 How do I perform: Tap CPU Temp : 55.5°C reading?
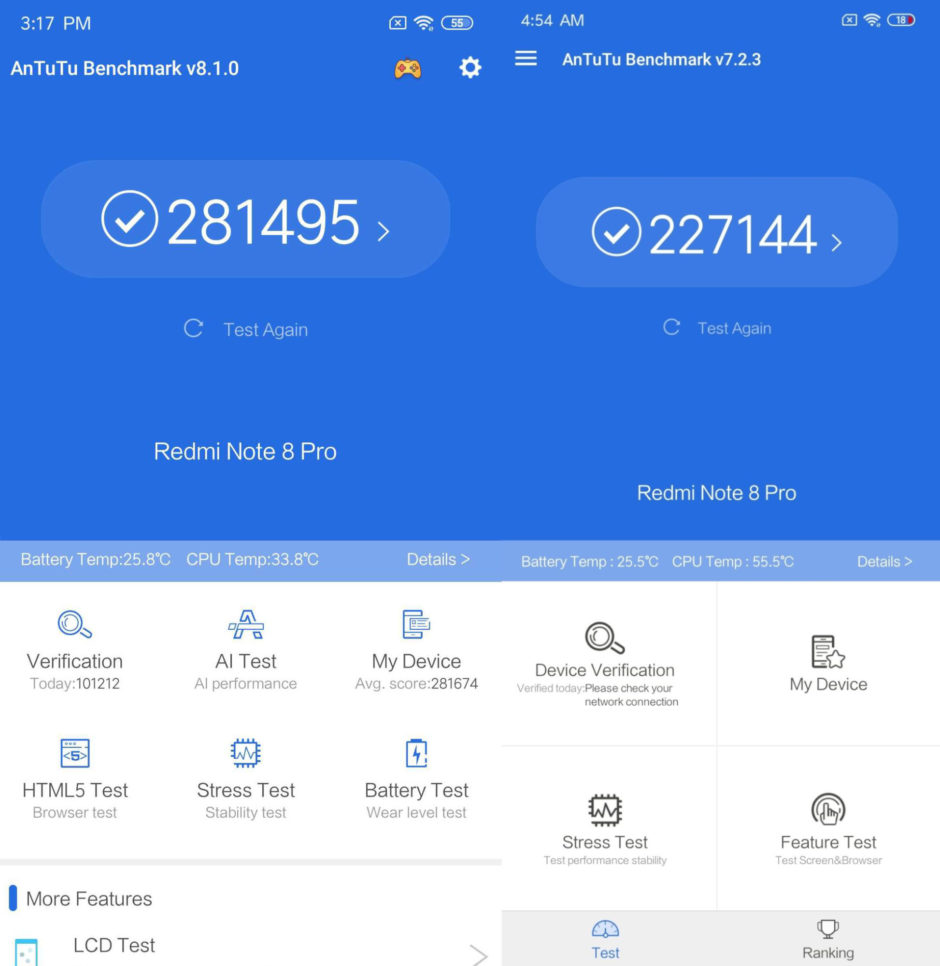tap(732, 562)
